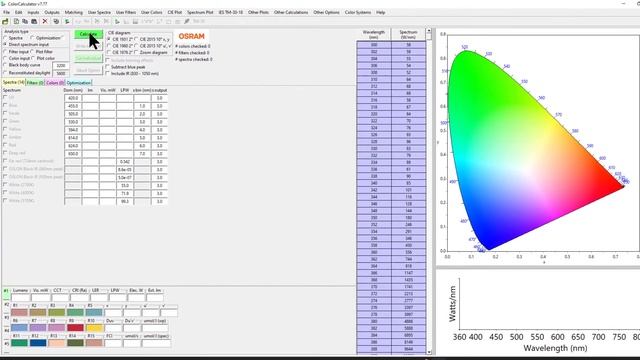Click the copy pages toolbar icon

coord(25,21)
